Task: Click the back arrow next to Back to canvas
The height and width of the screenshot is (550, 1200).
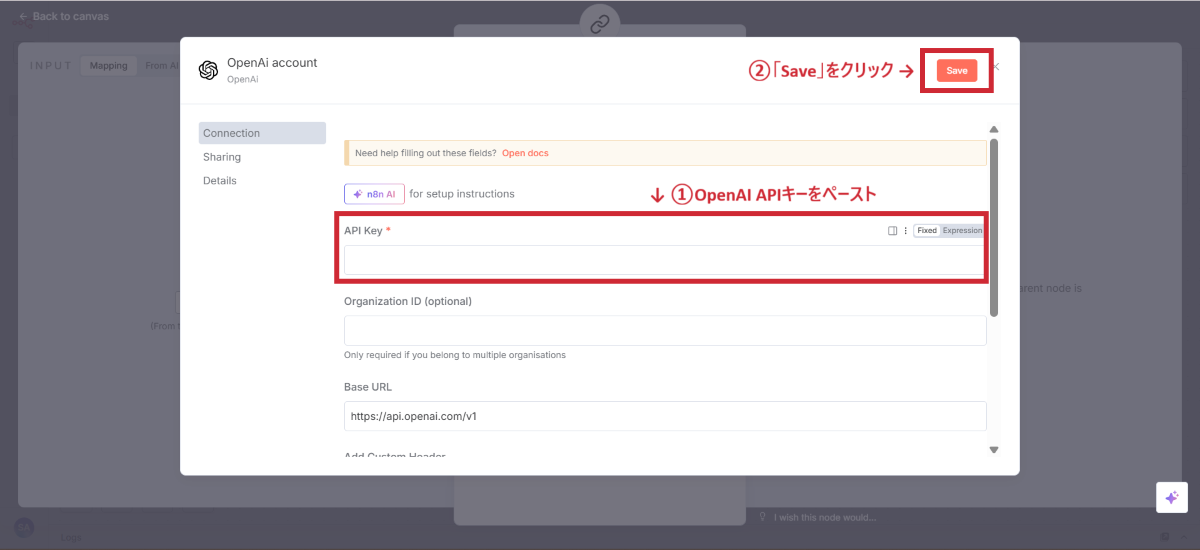Action: [23, 16]
